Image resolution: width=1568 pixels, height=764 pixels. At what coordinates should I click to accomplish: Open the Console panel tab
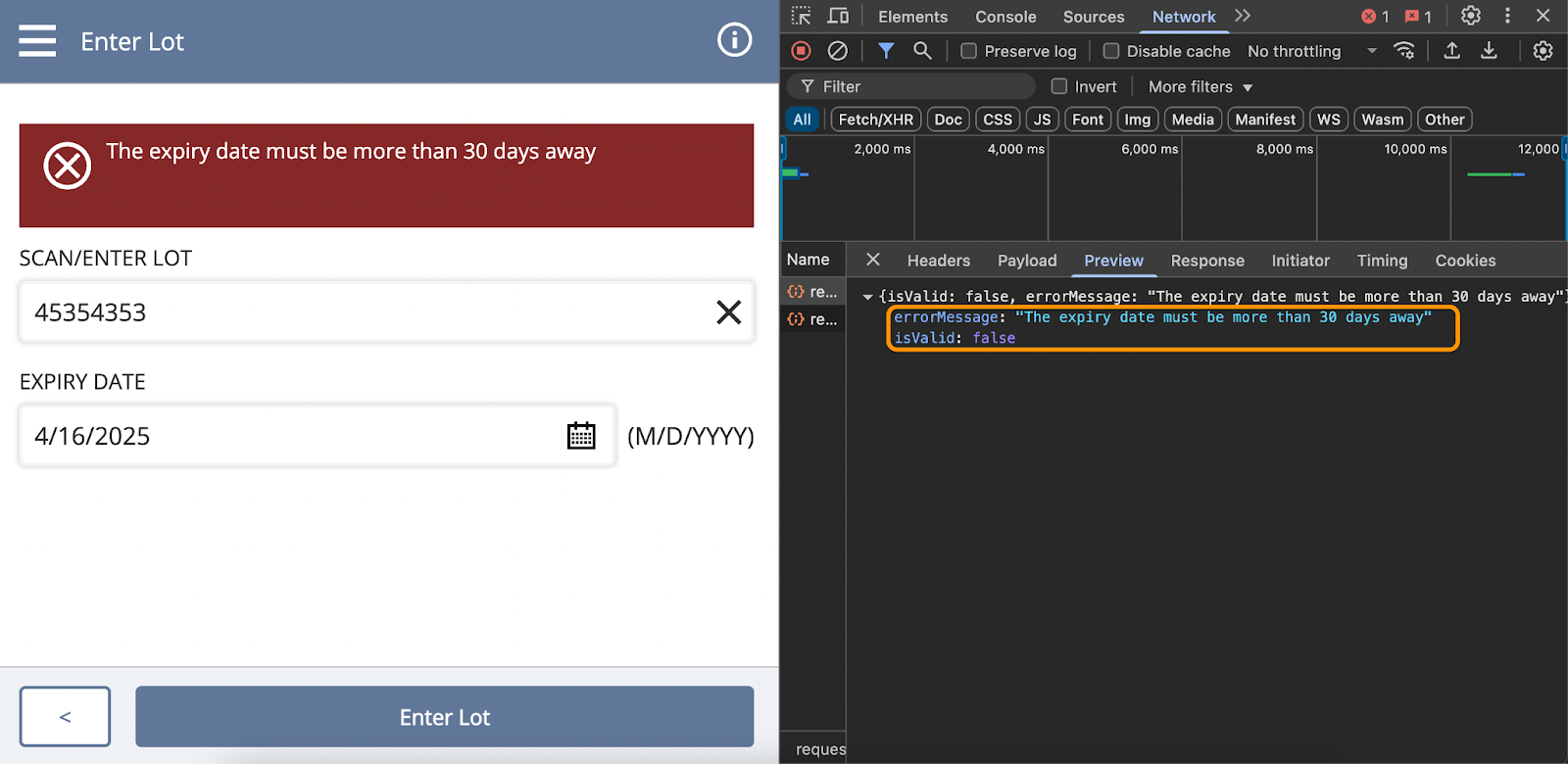click(x=1005, y=17)
